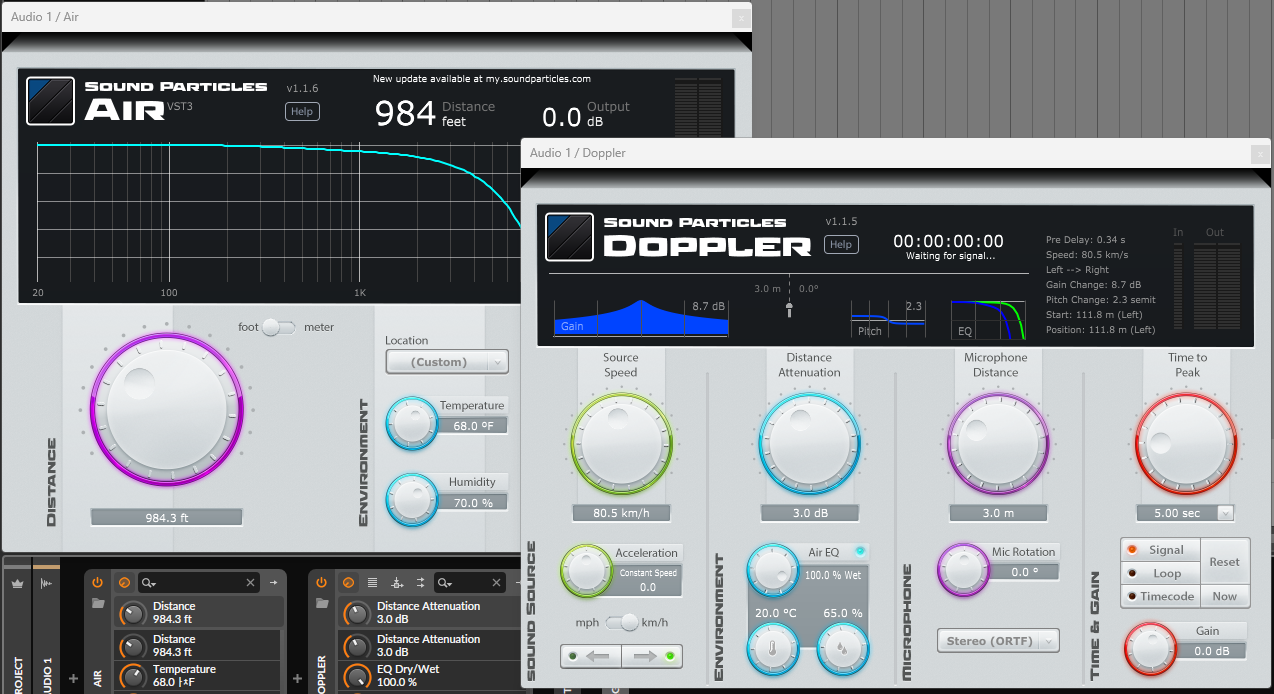Click the Air EQ wet amount knob
The height and width of the screenshot is (694, 1274).
pos(773,569)
